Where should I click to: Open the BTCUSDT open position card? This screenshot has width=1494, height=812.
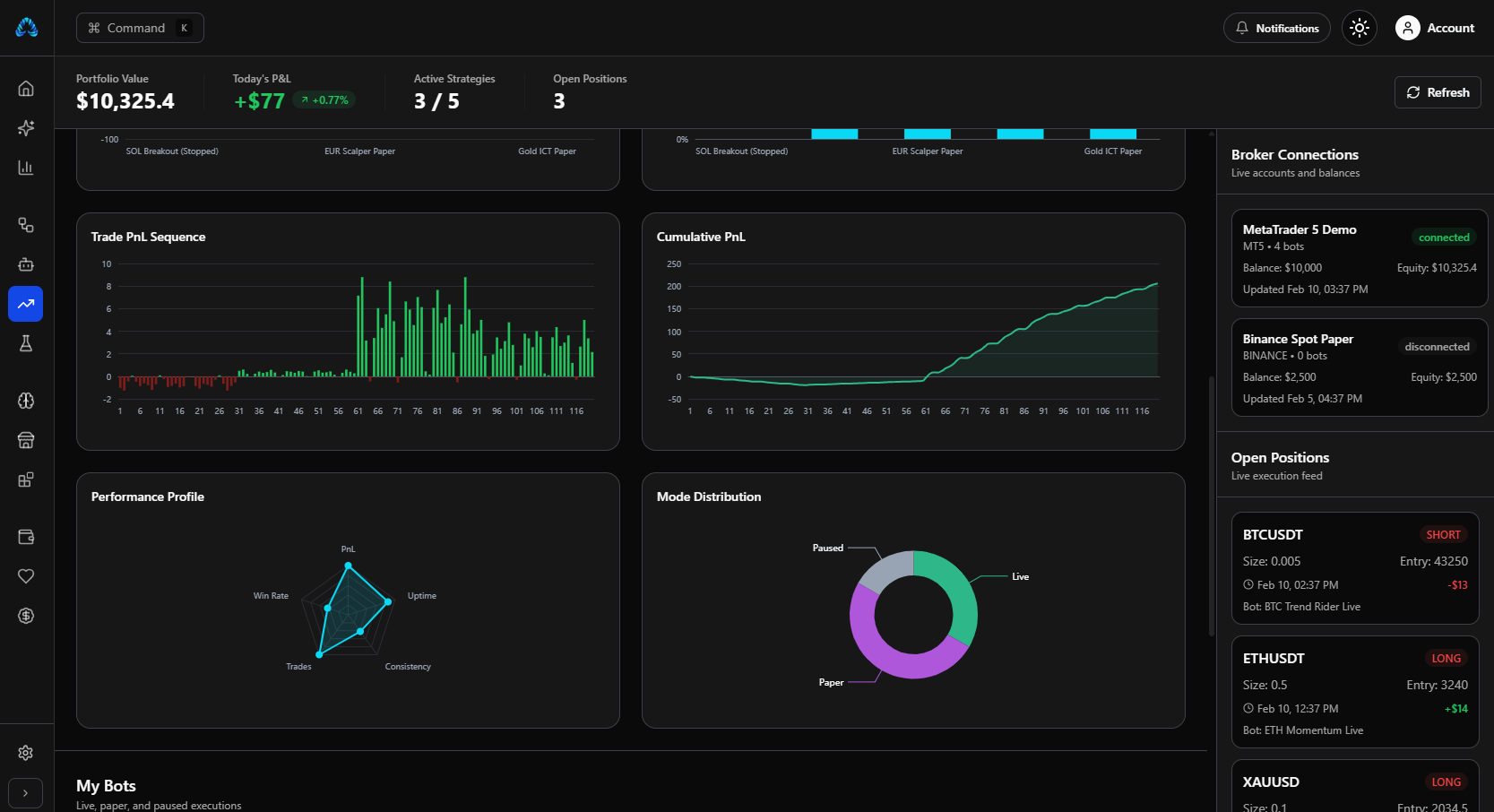click(x=1355, y=568)
